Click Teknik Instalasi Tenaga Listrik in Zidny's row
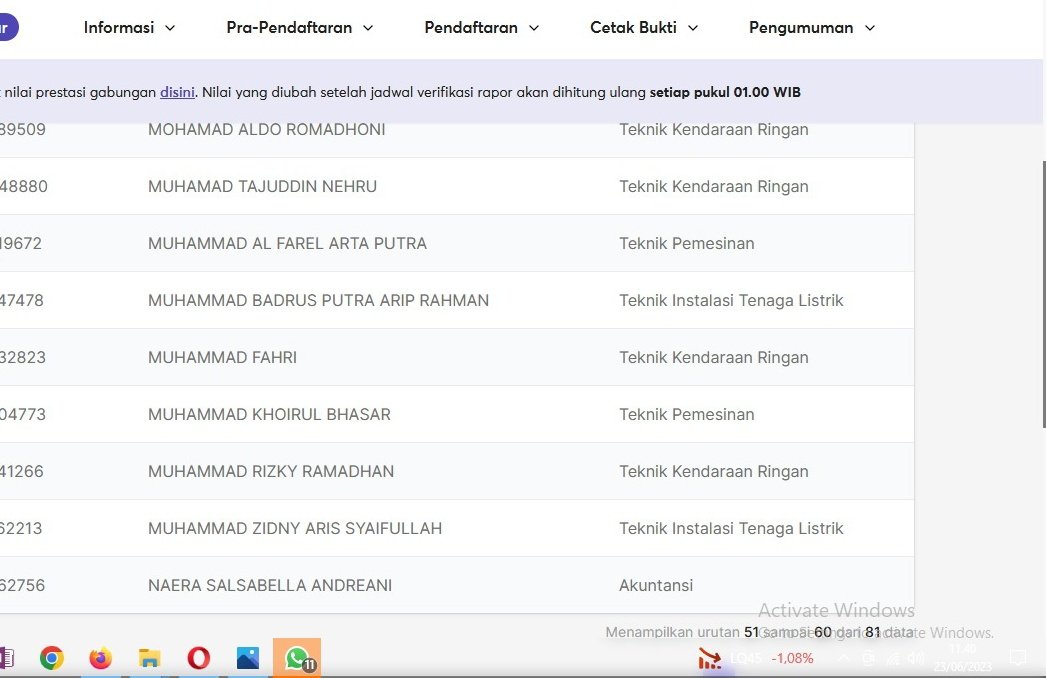 tap(731, 529)
